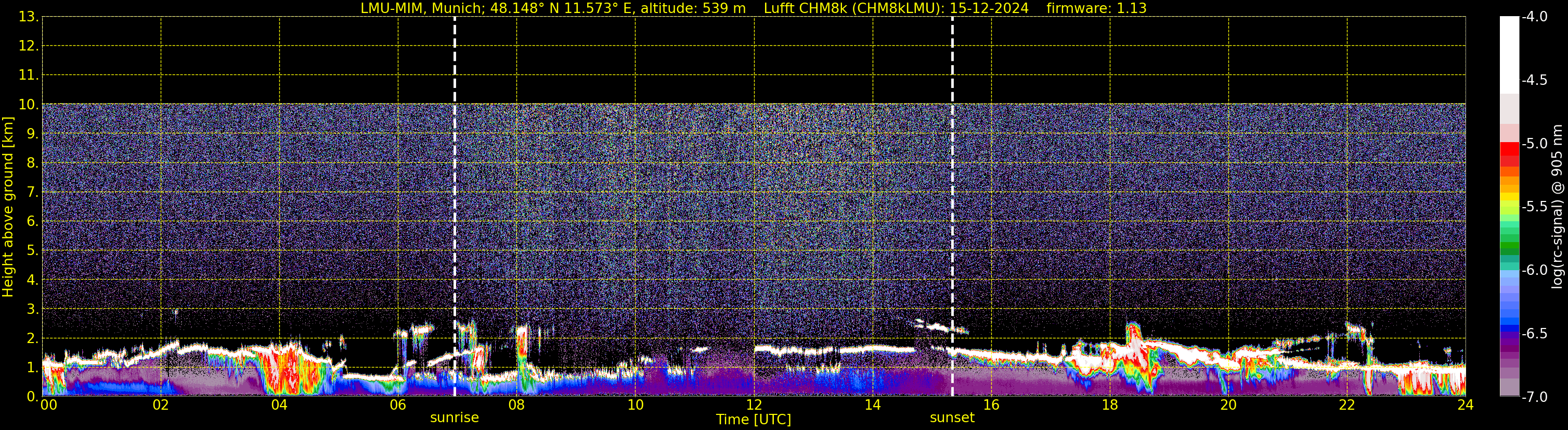
Task: Click the yellow band of the colorbar
Action: pos(1509,197)
